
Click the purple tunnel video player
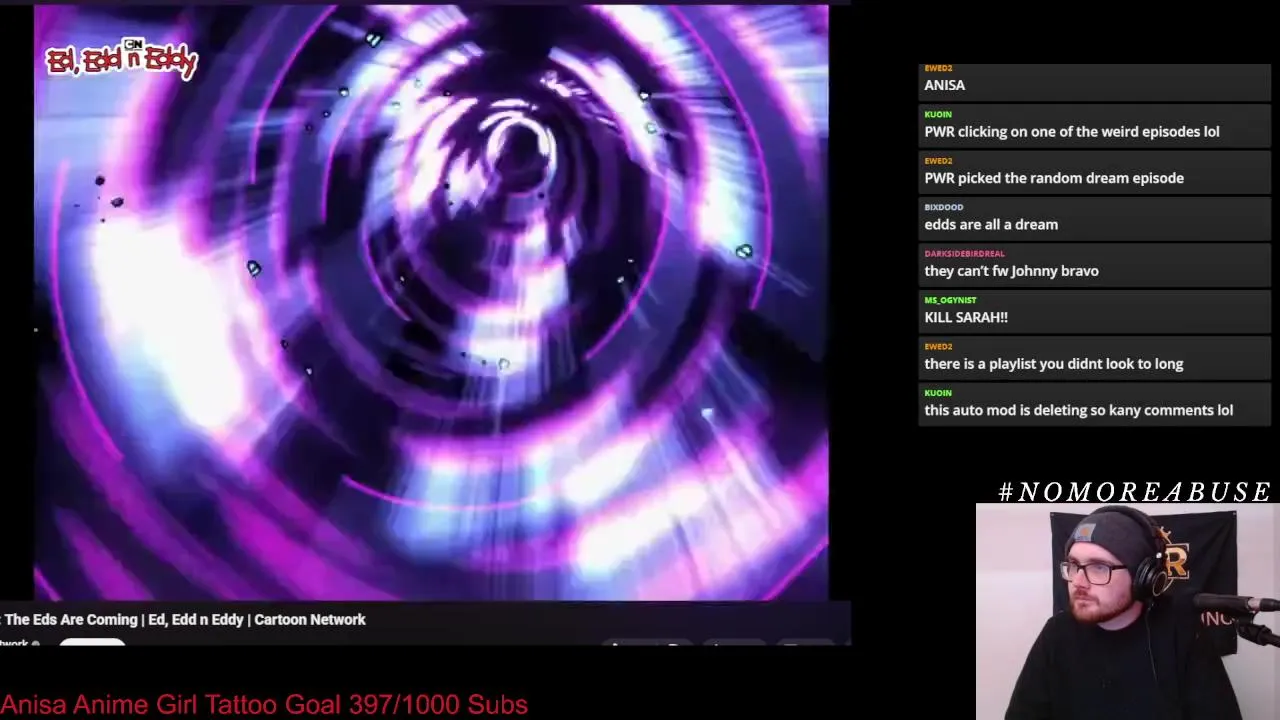coord(431,302)
